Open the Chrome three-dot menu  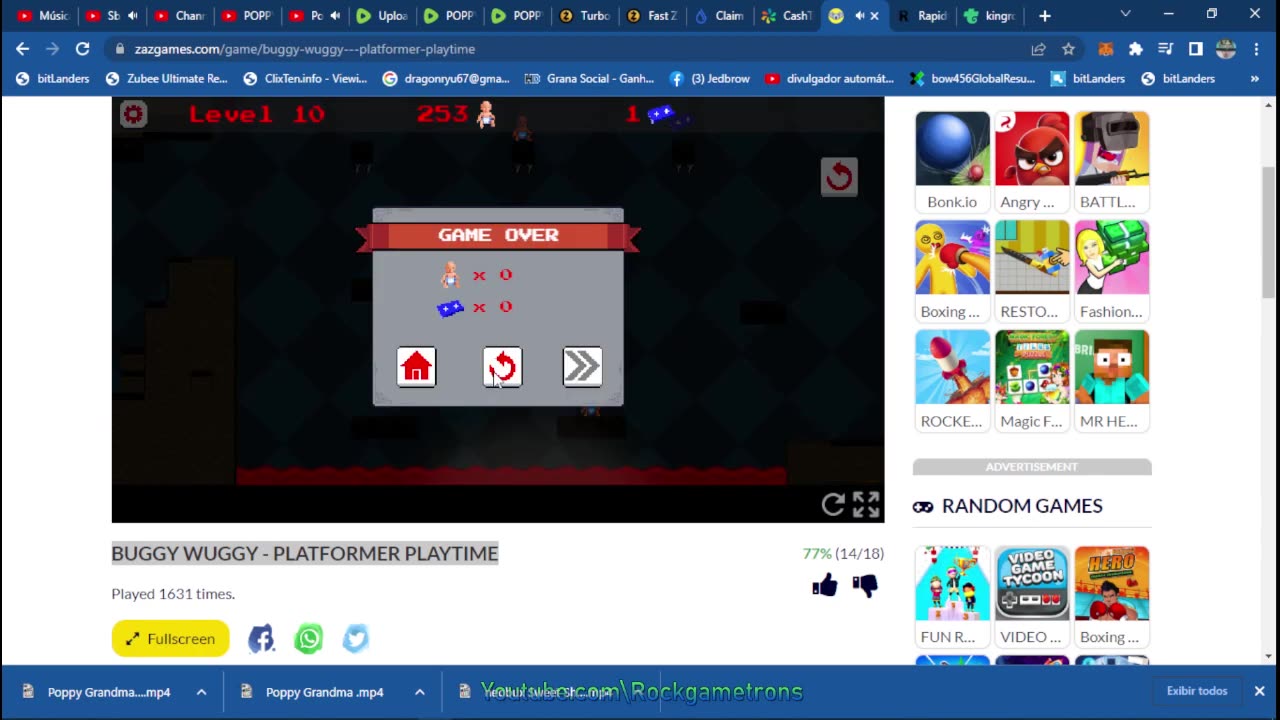[1257, 48]
